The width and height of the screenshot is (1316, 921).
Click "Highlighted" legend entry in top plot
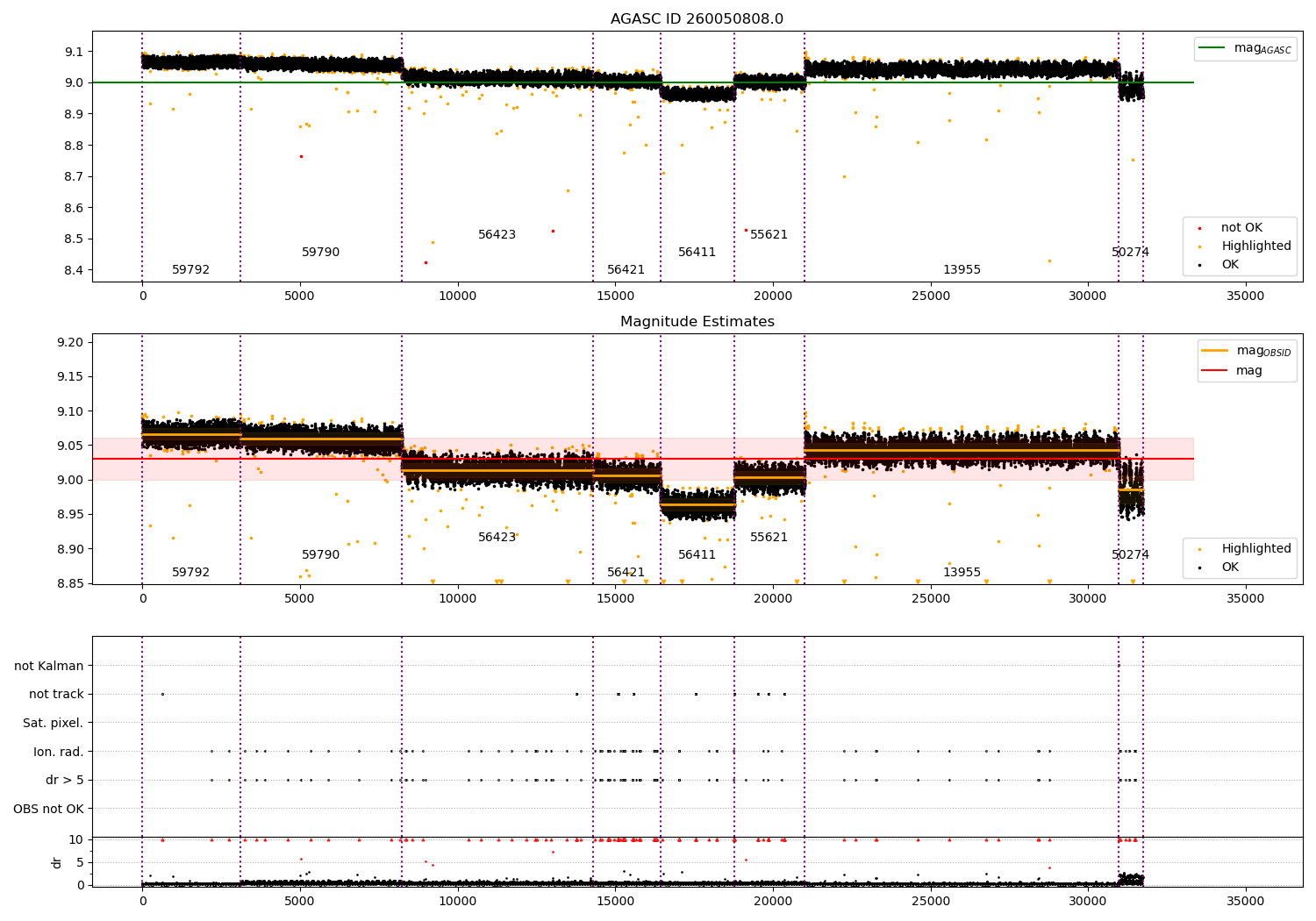tap(1244, 246)
